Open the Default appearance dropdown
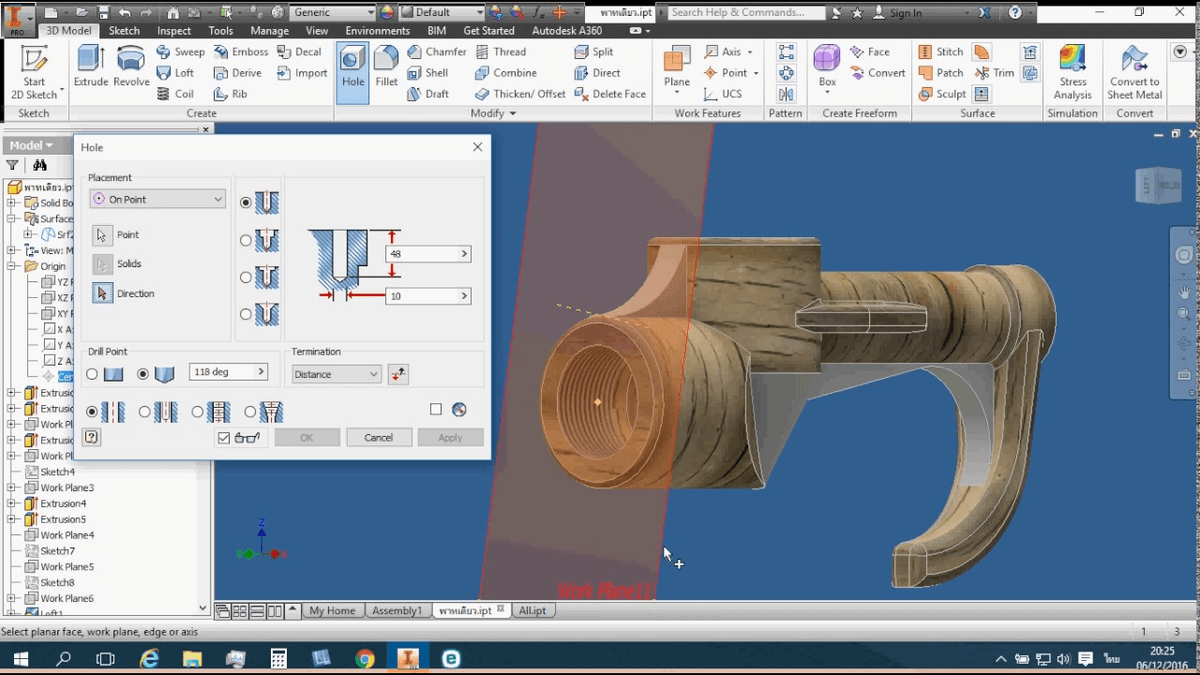 coord(441,13)
